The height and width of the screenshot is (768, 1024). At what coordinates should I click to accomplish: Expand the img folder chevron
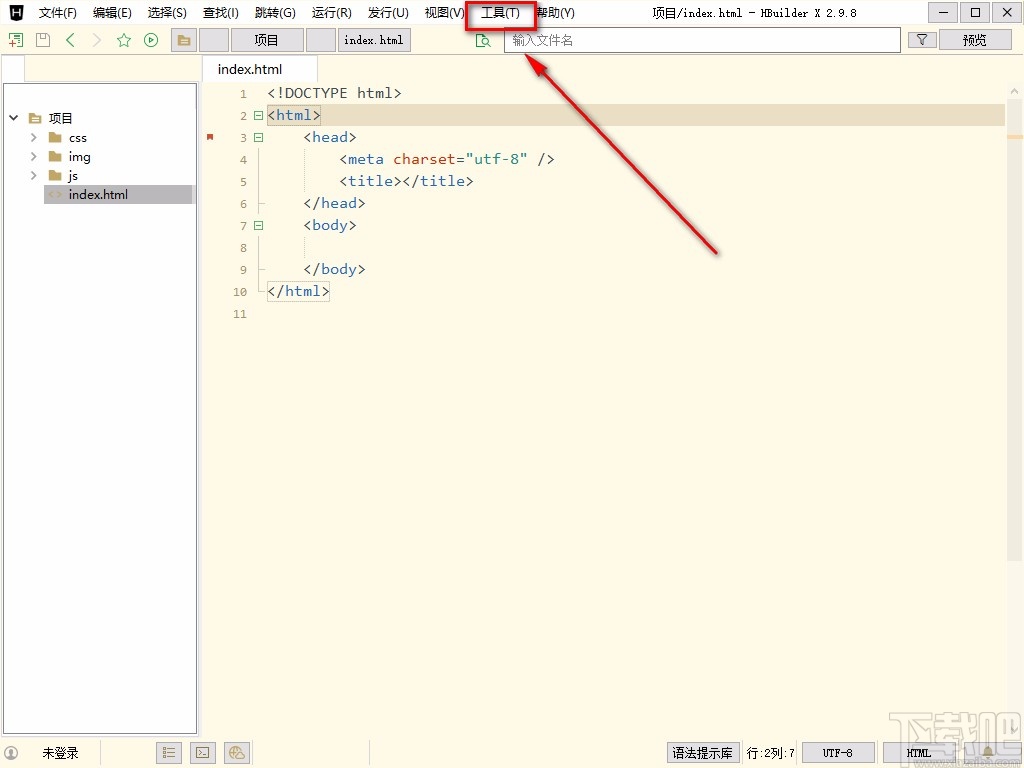pos(33,157)
